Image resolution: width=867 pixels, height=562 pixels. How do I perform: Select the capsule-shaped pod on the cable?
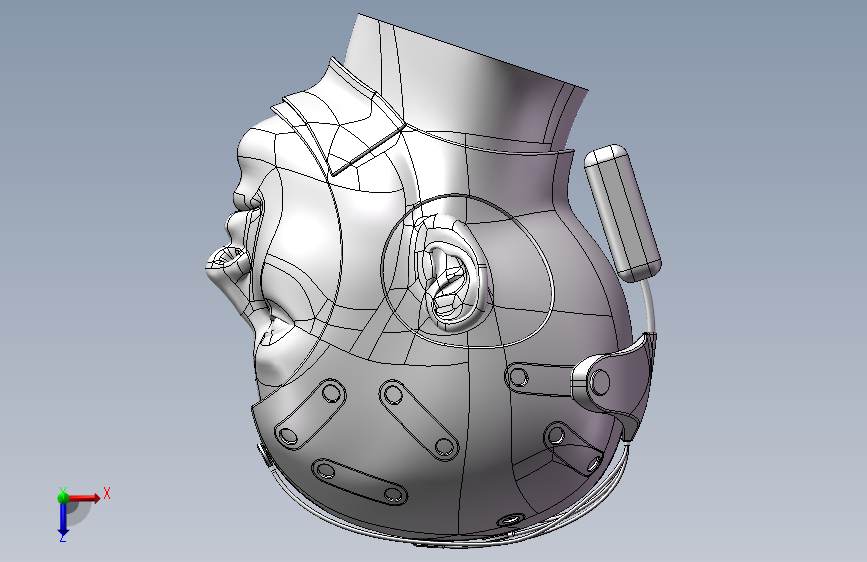(x=623, y=214)
